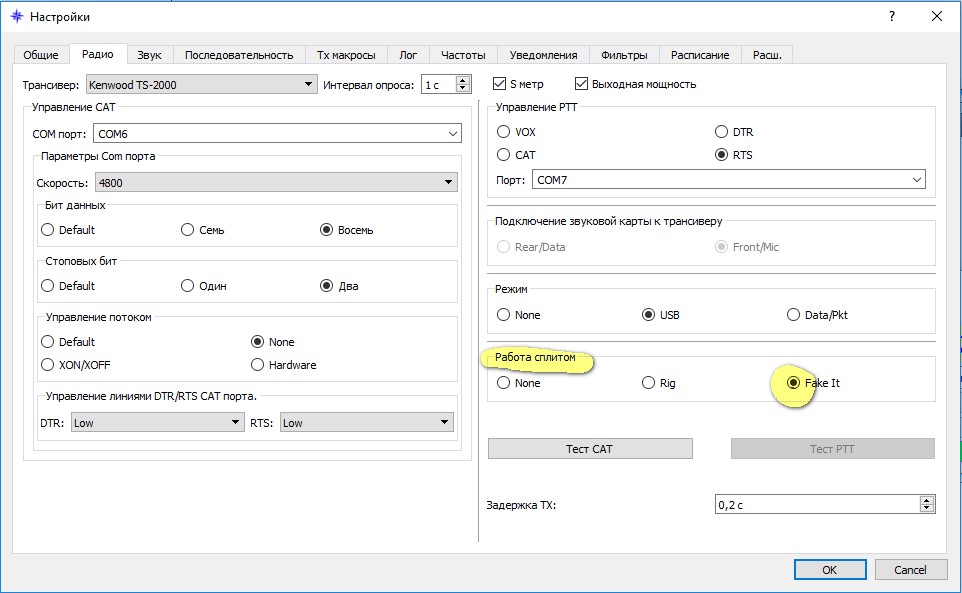Click the help question mark icon
The image size is (962, 593).
[x=890, y=17]
